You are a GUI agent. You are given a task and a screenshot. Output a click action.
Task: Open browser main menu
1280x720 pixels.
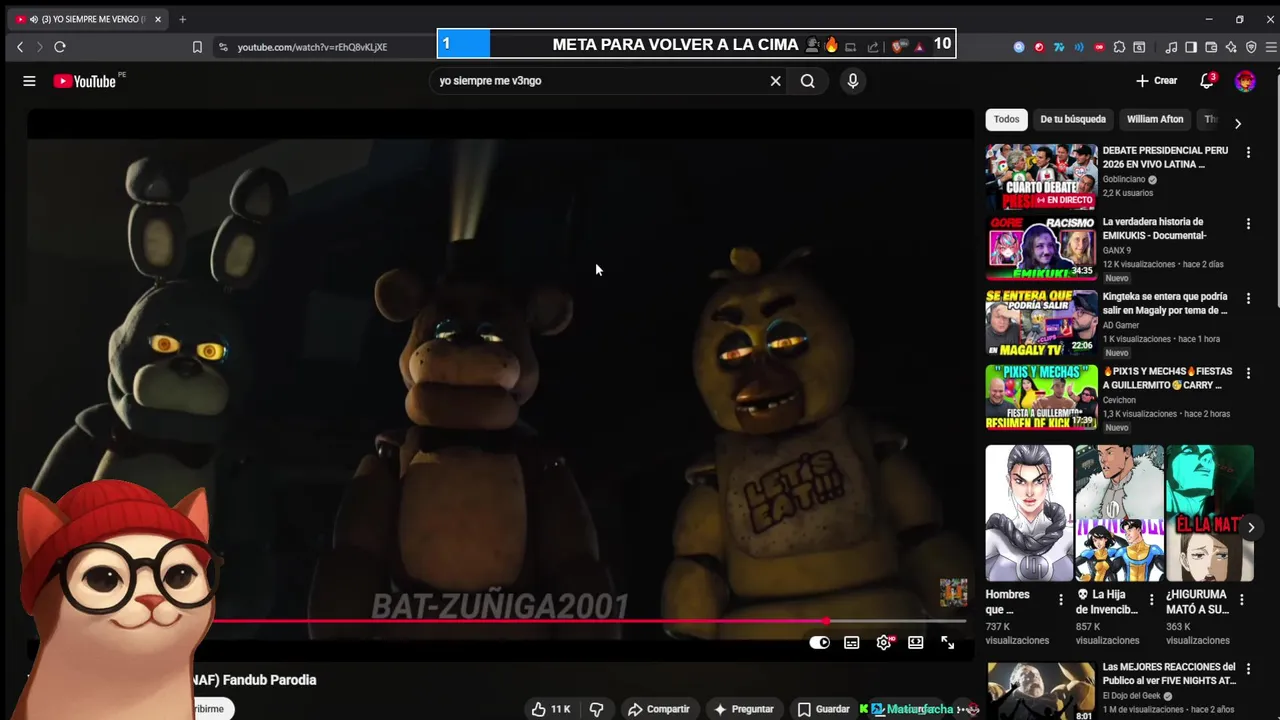pyautogui.click(x=1271, y=47)
